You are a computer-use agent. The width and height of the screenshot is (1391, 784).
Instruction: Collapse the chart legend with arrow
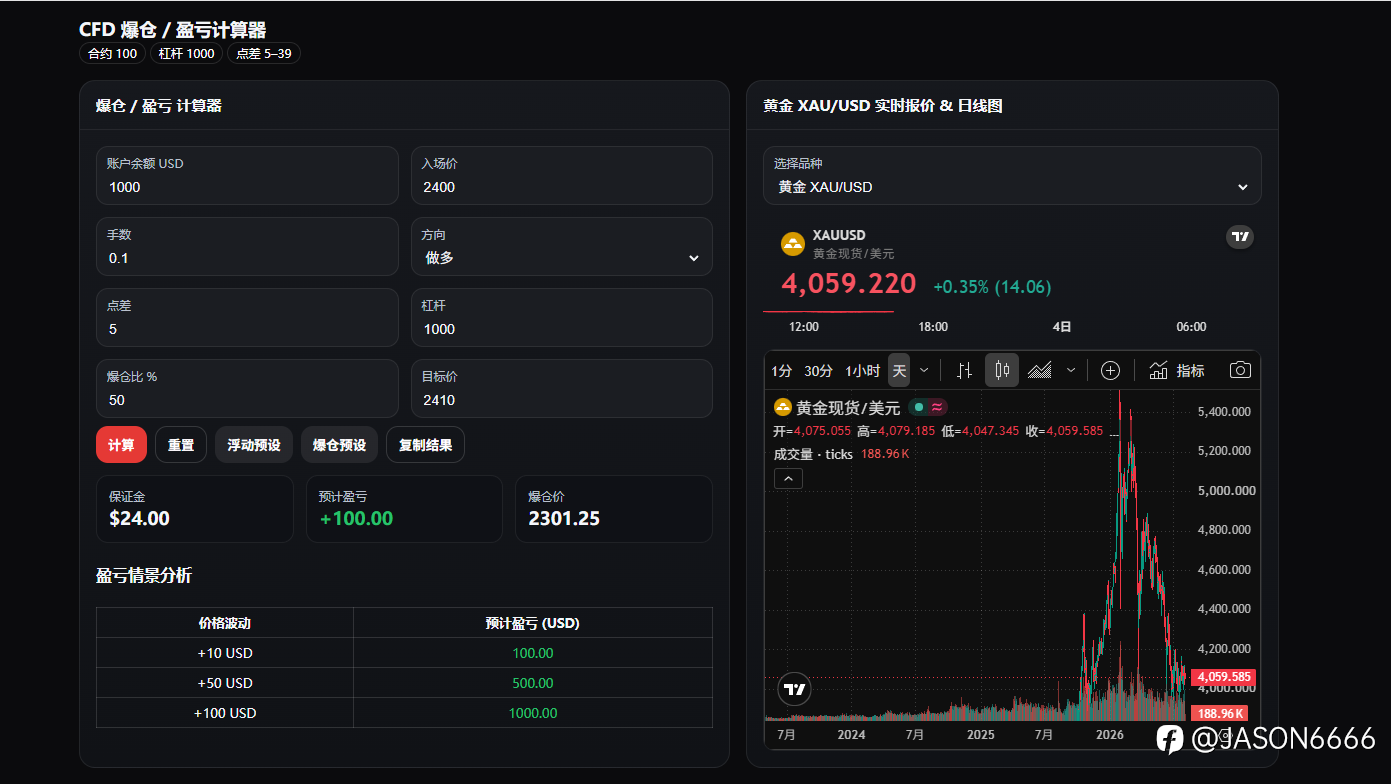pyautogui.click(x=788, y=479)
